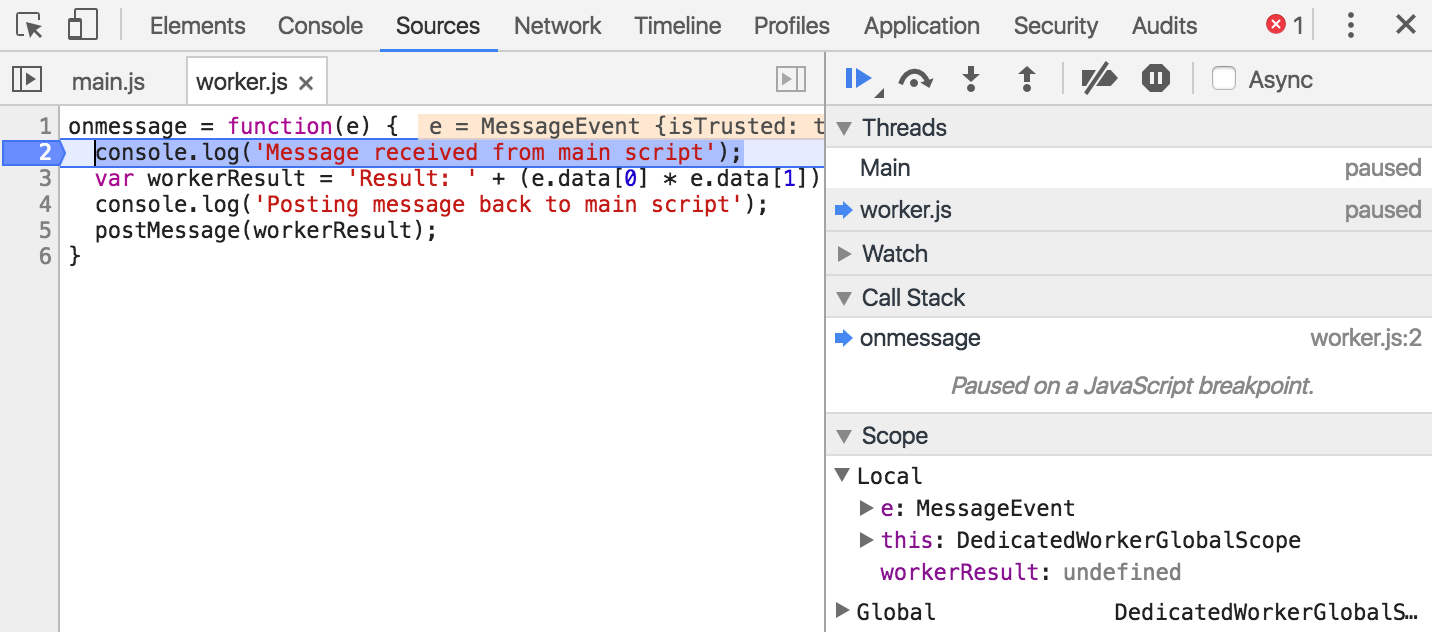
Task: Enable the Async checkbox
Action: (x=1224, y=79)
